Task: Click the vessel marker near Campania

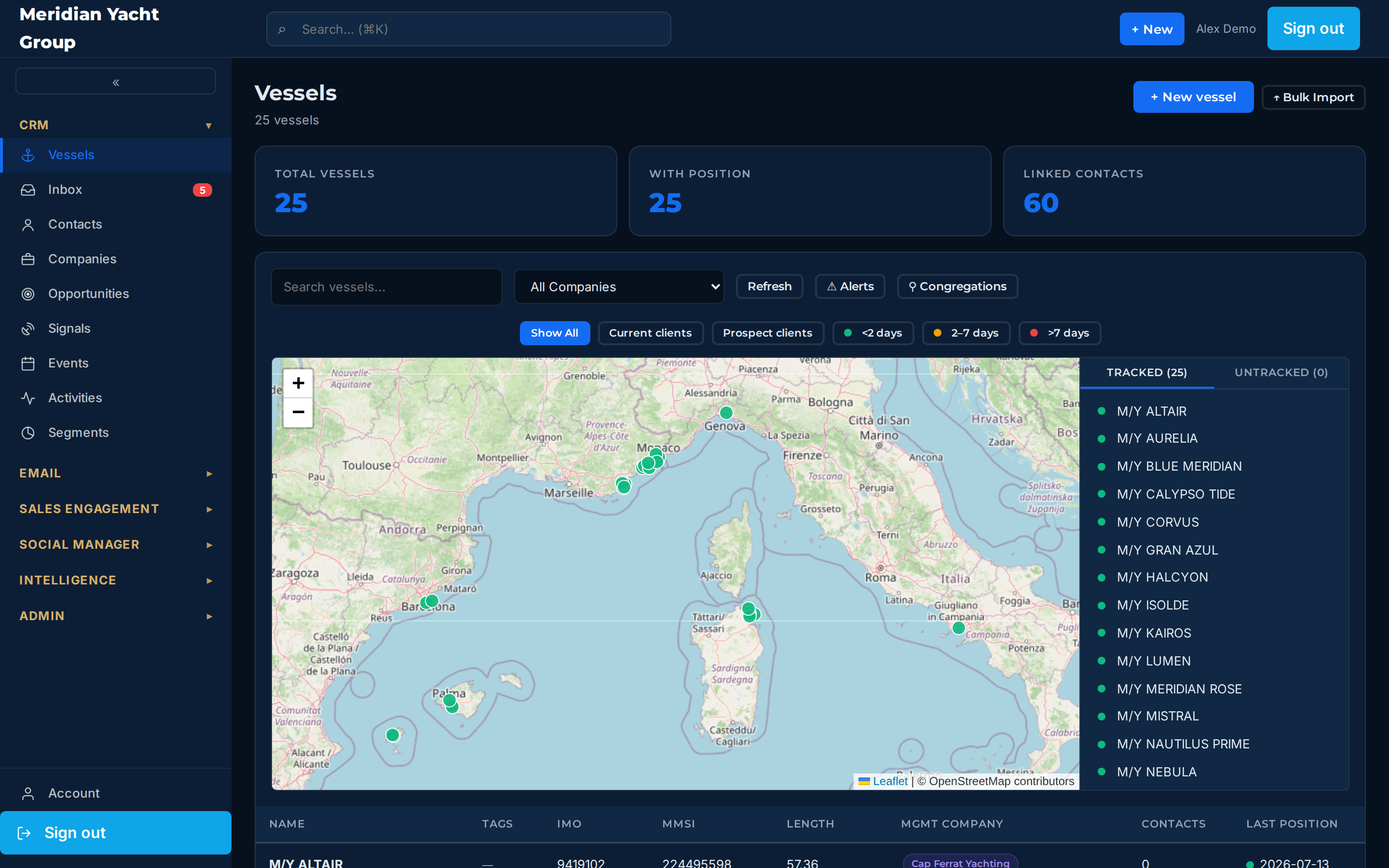Action: pos(958,628)
